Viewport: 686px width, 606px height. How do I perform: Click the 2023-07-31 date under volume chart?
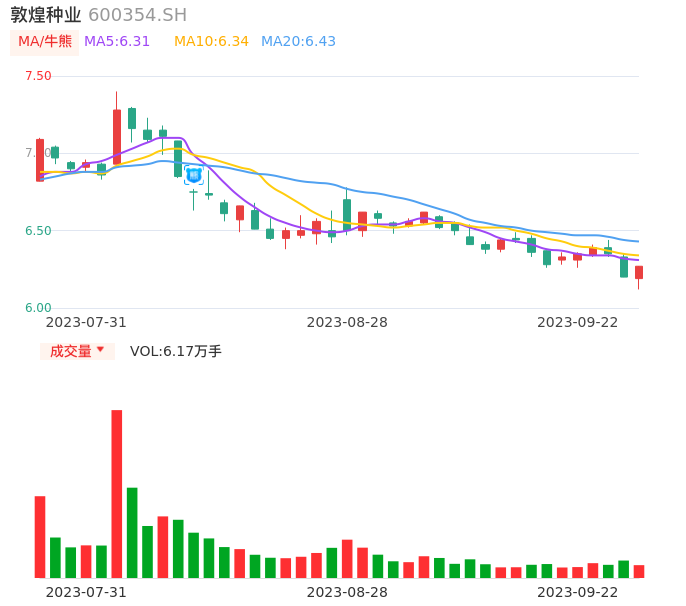click(86, 592)
